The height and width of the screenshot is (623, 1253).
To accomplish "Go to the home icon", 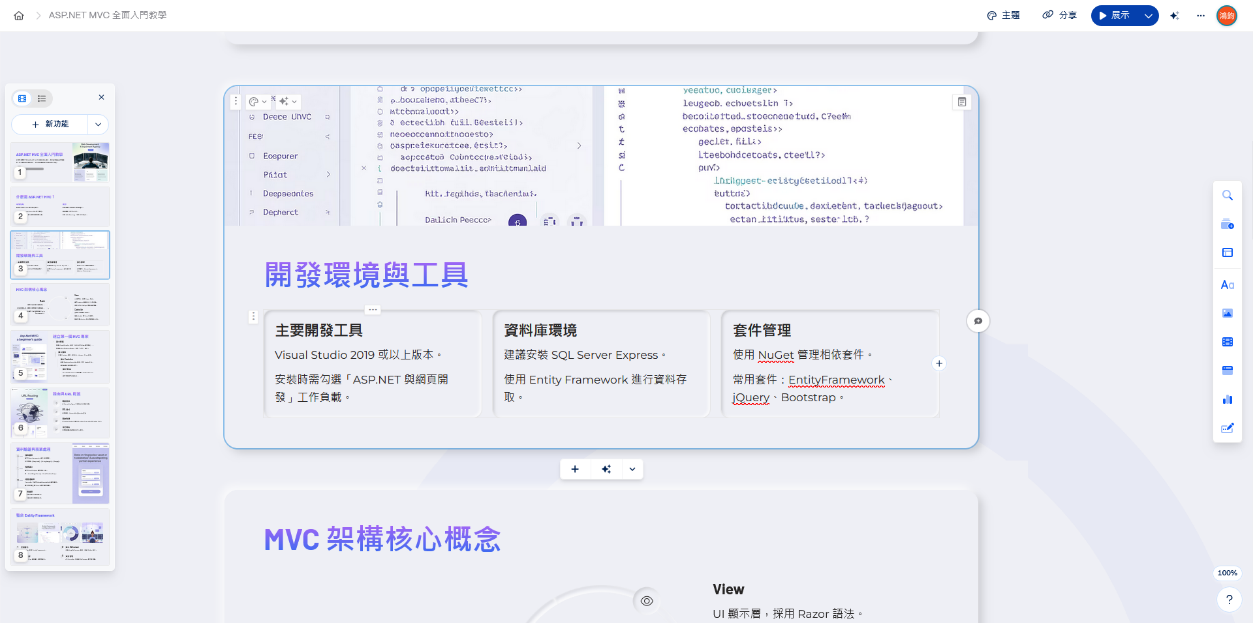I will (19, 16).
